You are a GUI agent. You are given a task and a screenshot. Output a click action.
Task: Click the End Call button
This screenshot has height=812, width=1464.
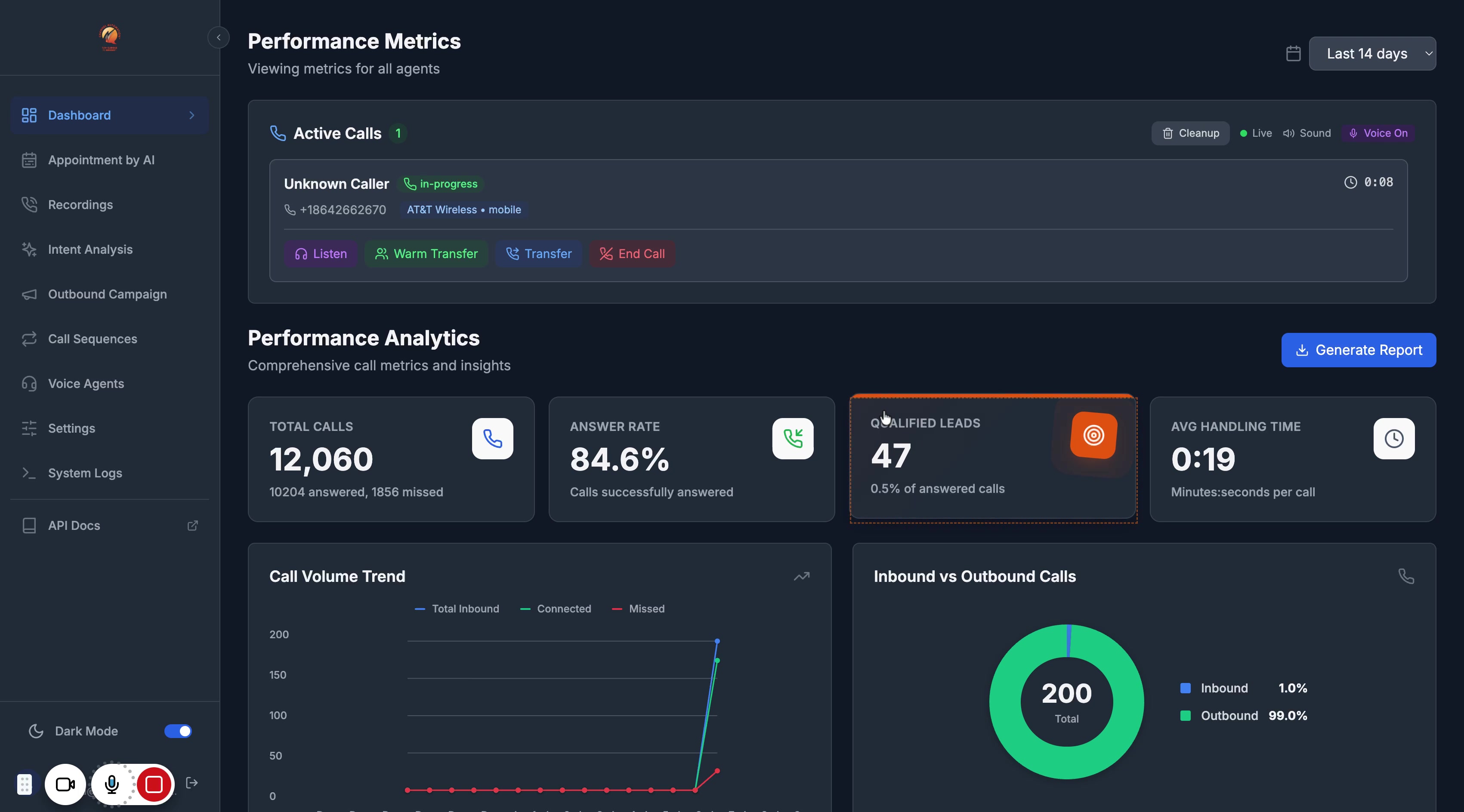[x=632, y=254]
